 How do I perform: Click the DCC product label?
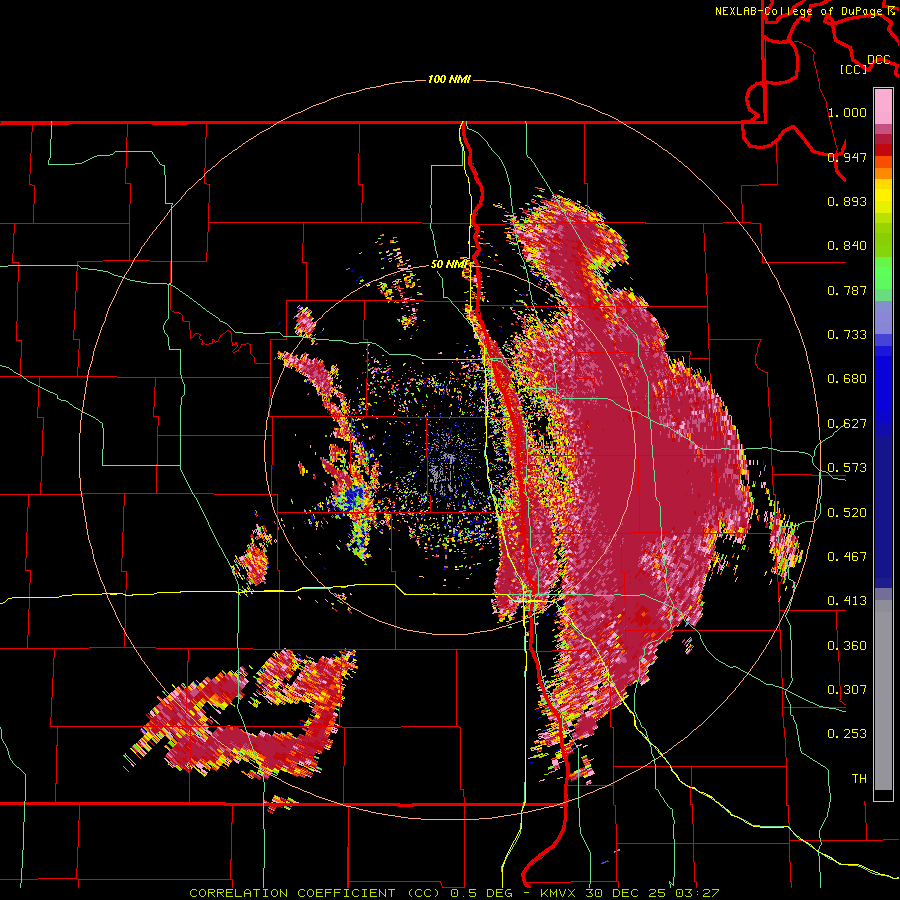point(879,60)
